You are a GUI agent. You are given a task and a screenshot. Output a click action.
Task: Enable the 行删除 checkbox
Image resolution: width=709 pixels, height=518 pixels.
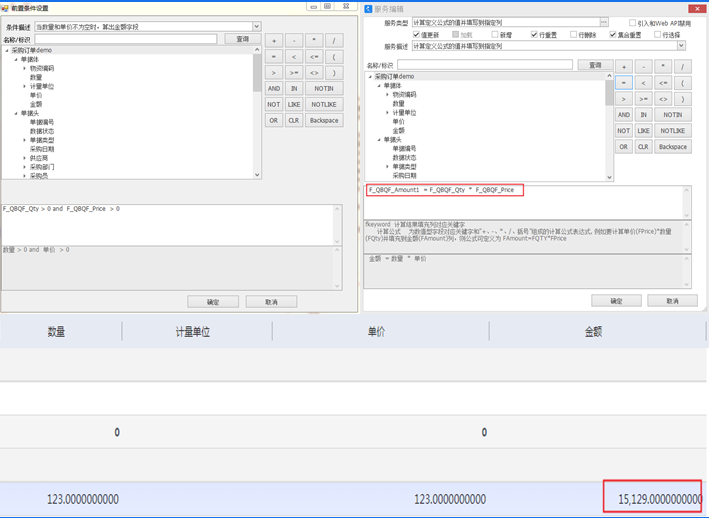(573, 35)
